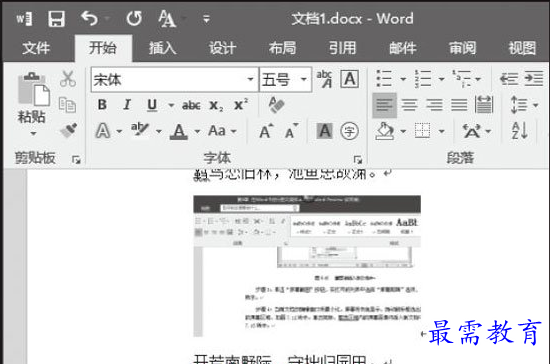Click the phonetic guide icon
Viewport: 550px width, 364px height.
pos(324,79)
